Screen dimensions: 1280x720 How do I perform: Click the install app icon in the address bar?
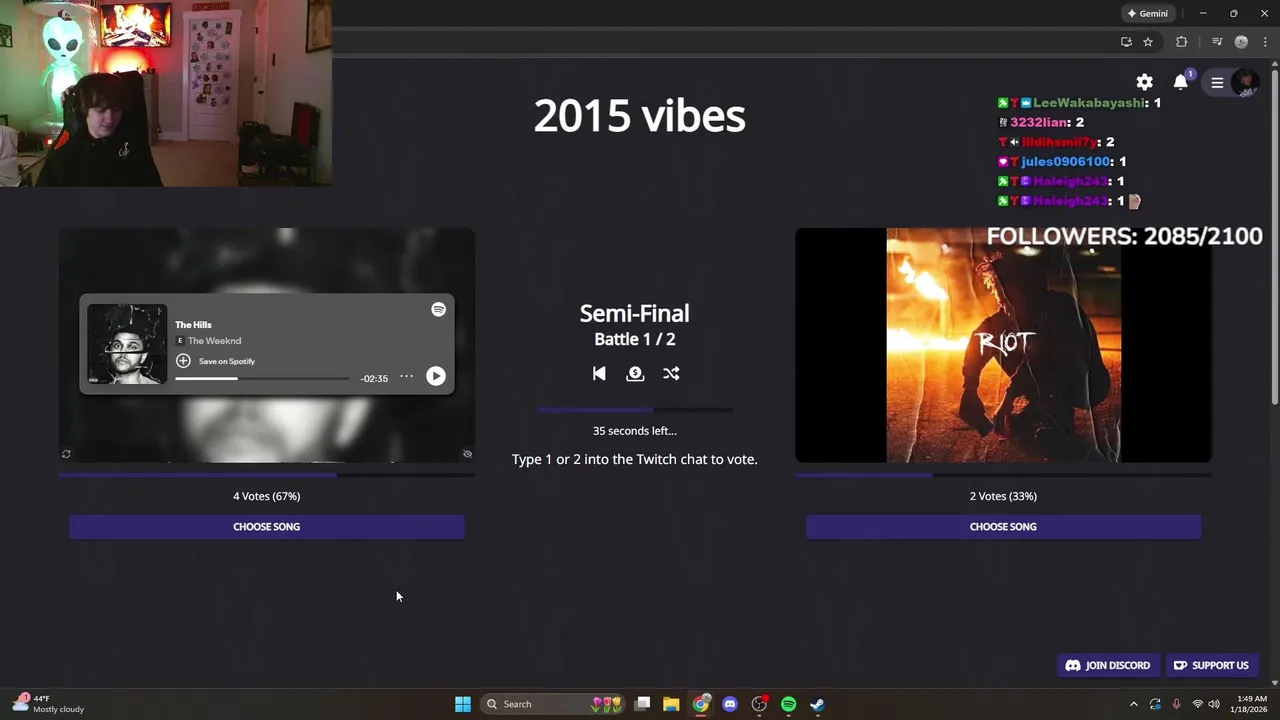pyautogui.click(x=1126, y=42)
